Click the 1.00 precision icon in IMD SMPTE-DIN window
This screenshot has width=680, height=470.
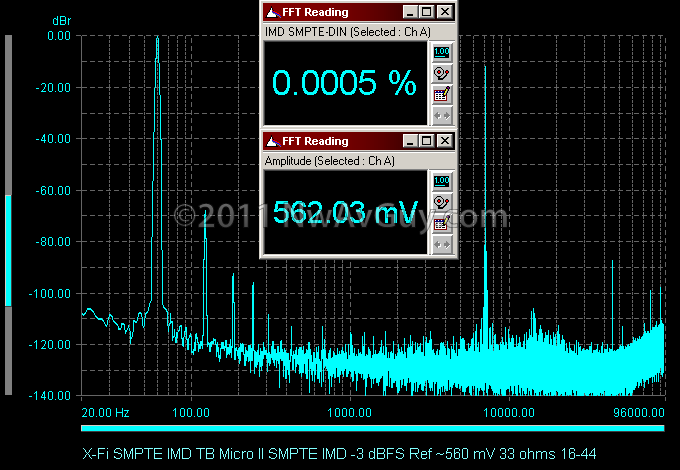[441, 52]
